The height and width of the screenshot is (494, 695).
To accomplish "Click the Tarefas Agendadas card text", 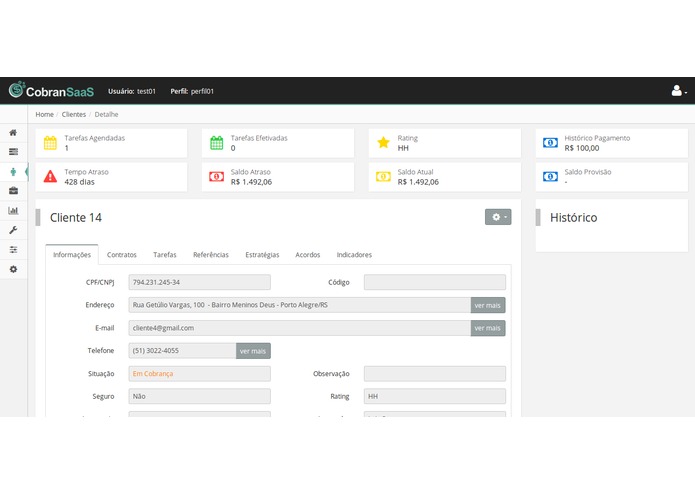I will (94, 138).
